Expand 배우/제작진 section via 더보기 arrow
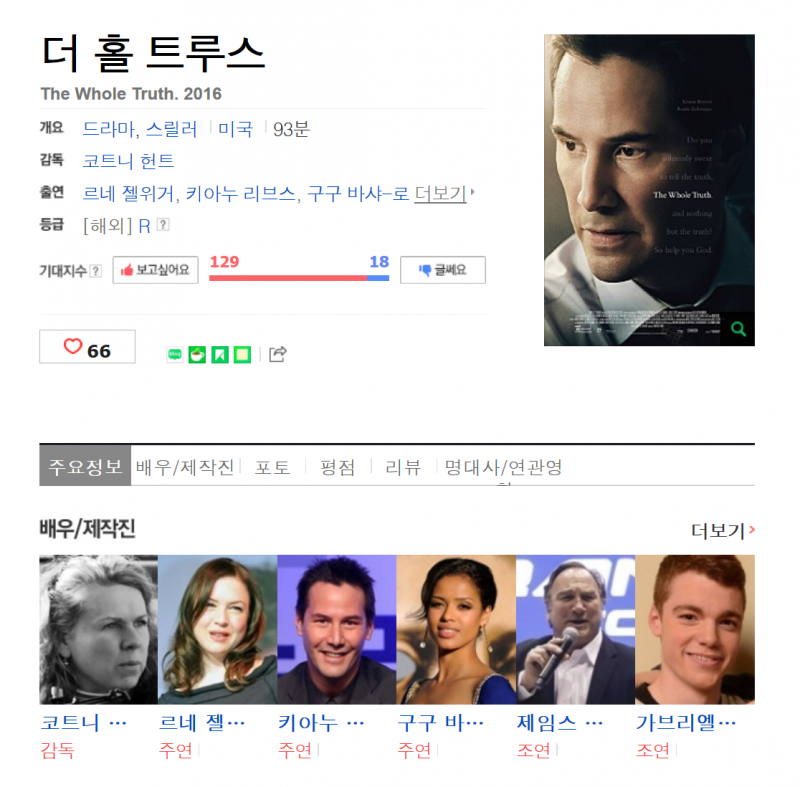The image size is (800, 787). click(x=722, y=530)
